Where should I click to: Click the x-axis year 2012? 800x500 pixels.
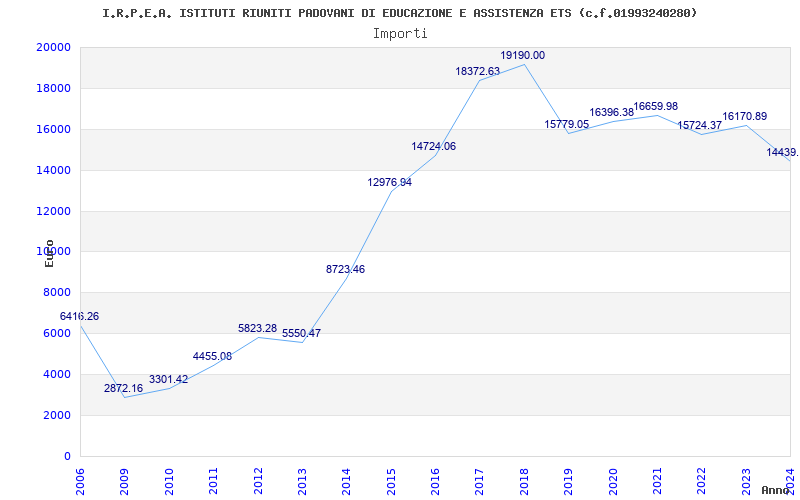(258, 481)
